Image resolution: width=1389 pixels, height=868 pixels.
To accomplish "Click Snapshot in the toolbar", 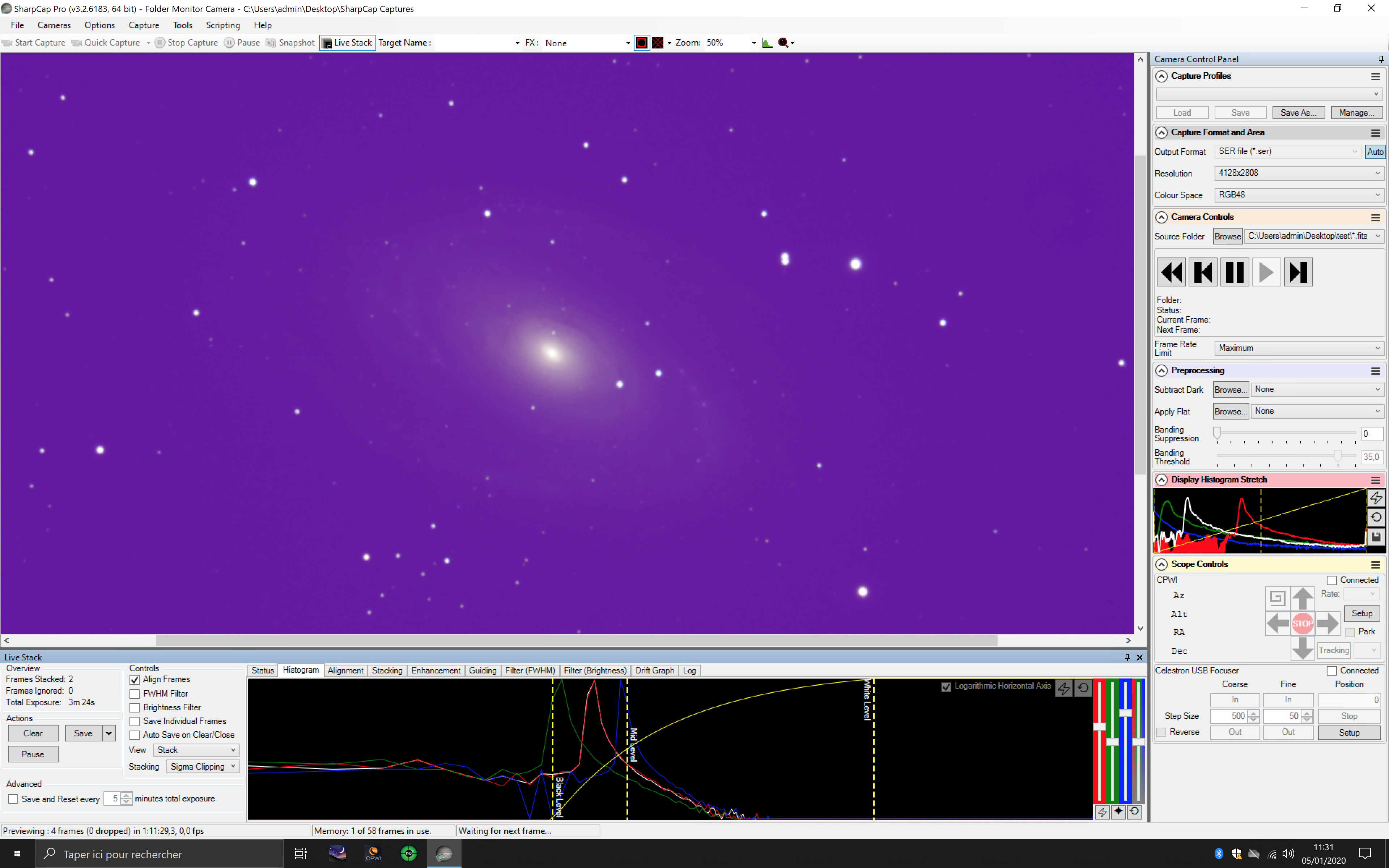I will click(x=290, y=42).
